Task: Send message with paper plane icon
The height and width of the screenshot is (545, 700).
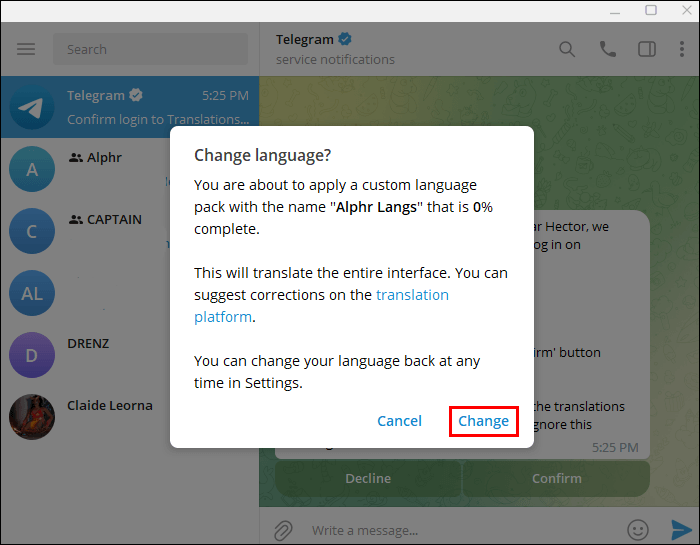Action: [681, 530]
